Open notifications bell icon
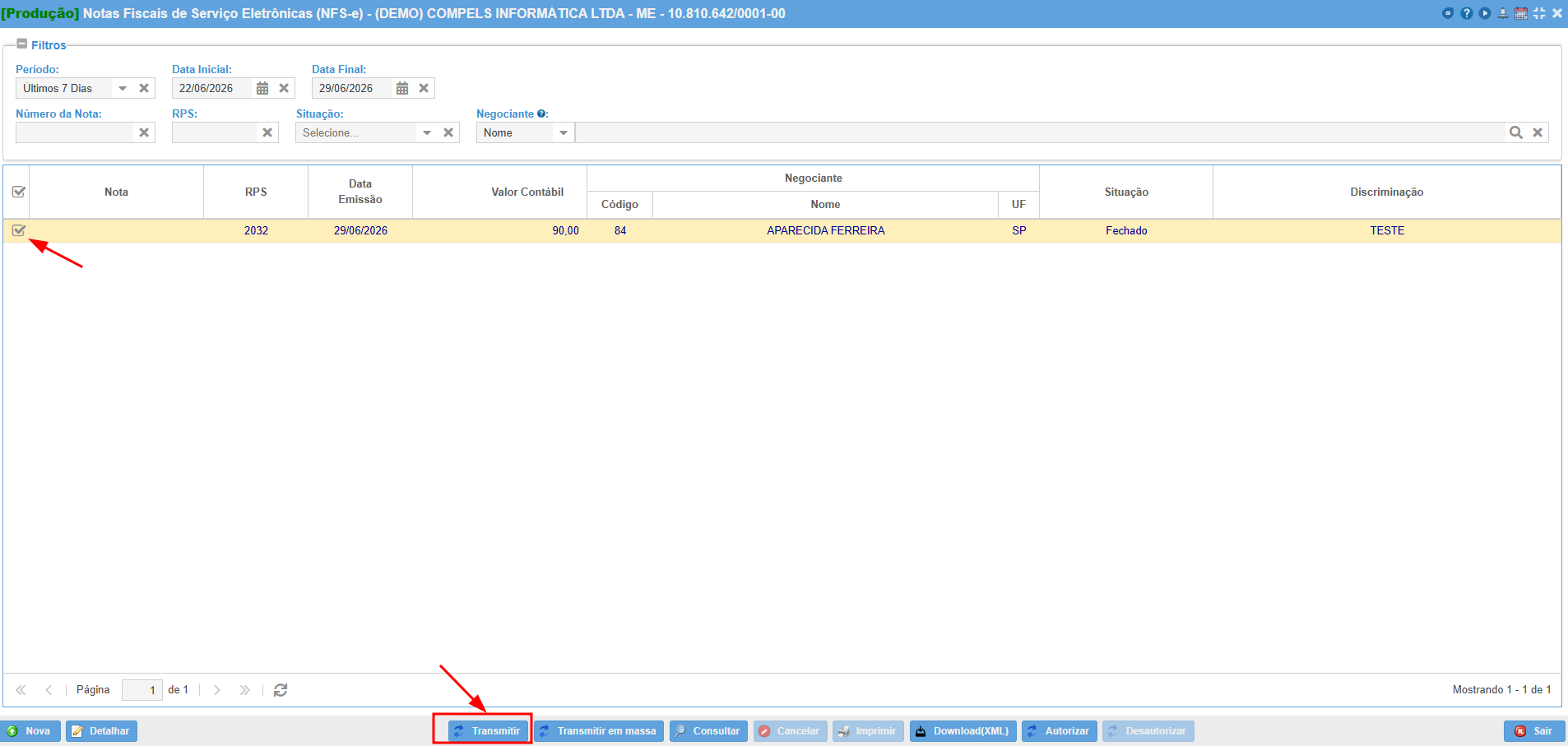 pyautogui.click(x=1503, y=13)
